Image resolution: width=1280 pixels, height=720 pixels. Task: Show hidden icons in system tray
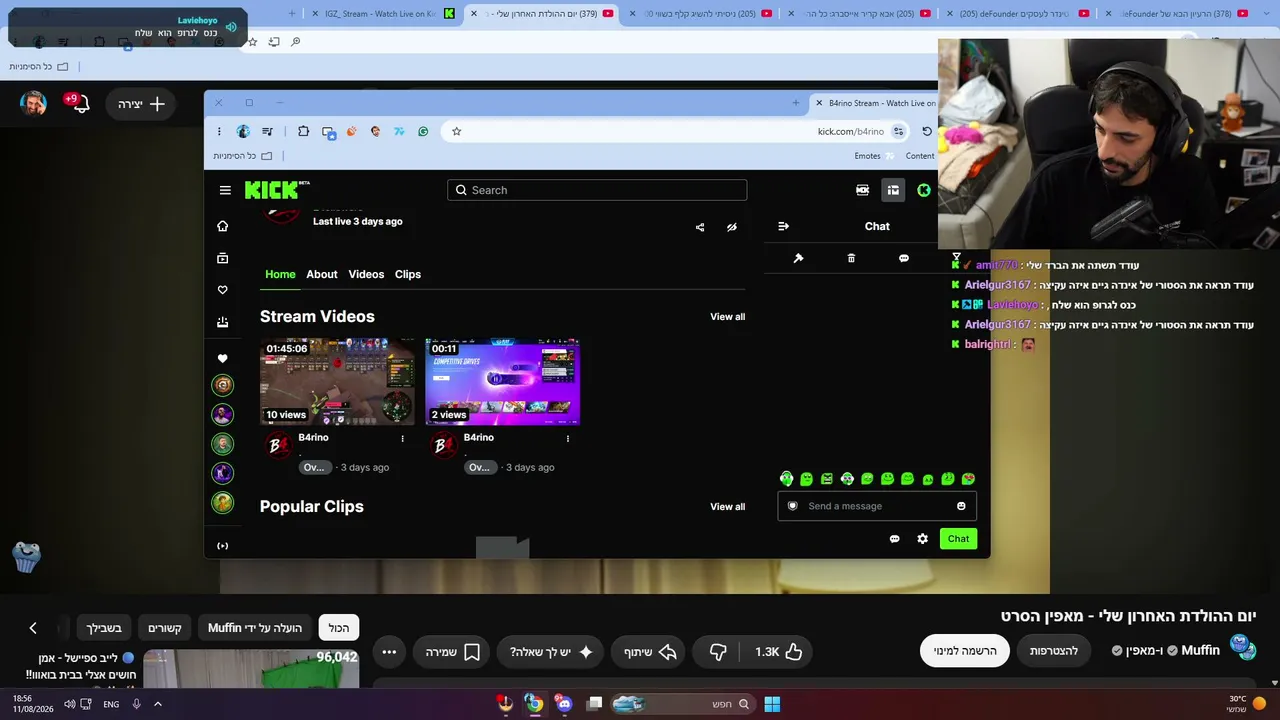[157, 704]
